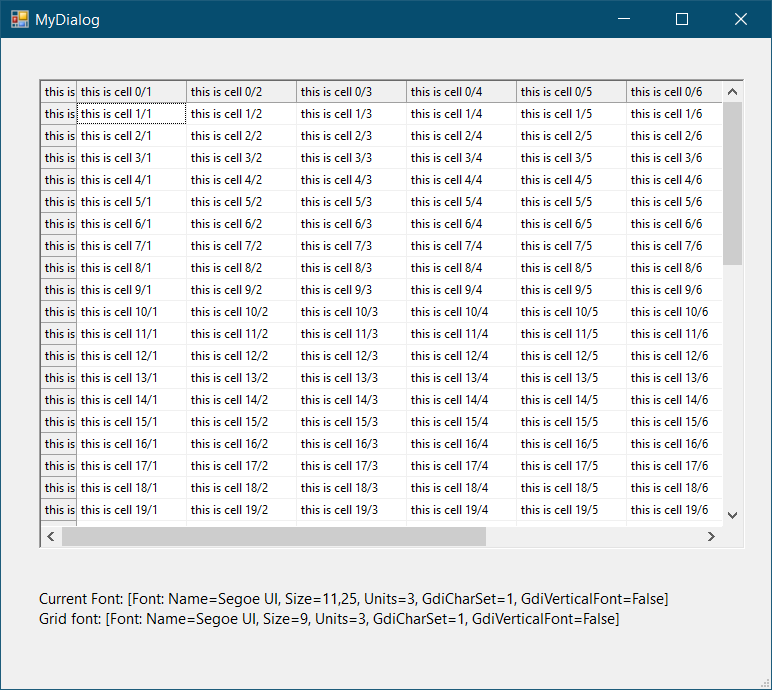Screen dimensions: 772x690
Task: Click the row header beside cell 10/1
Action: pyautogui.click(x=59, y=312)
